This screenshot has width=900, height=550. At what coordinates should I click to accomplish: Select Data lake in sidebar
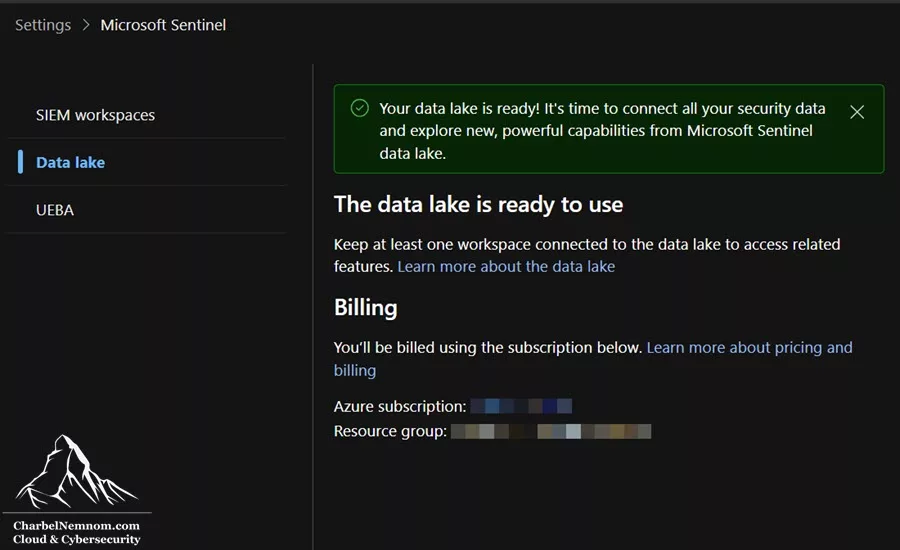click(x=70, y=162)
